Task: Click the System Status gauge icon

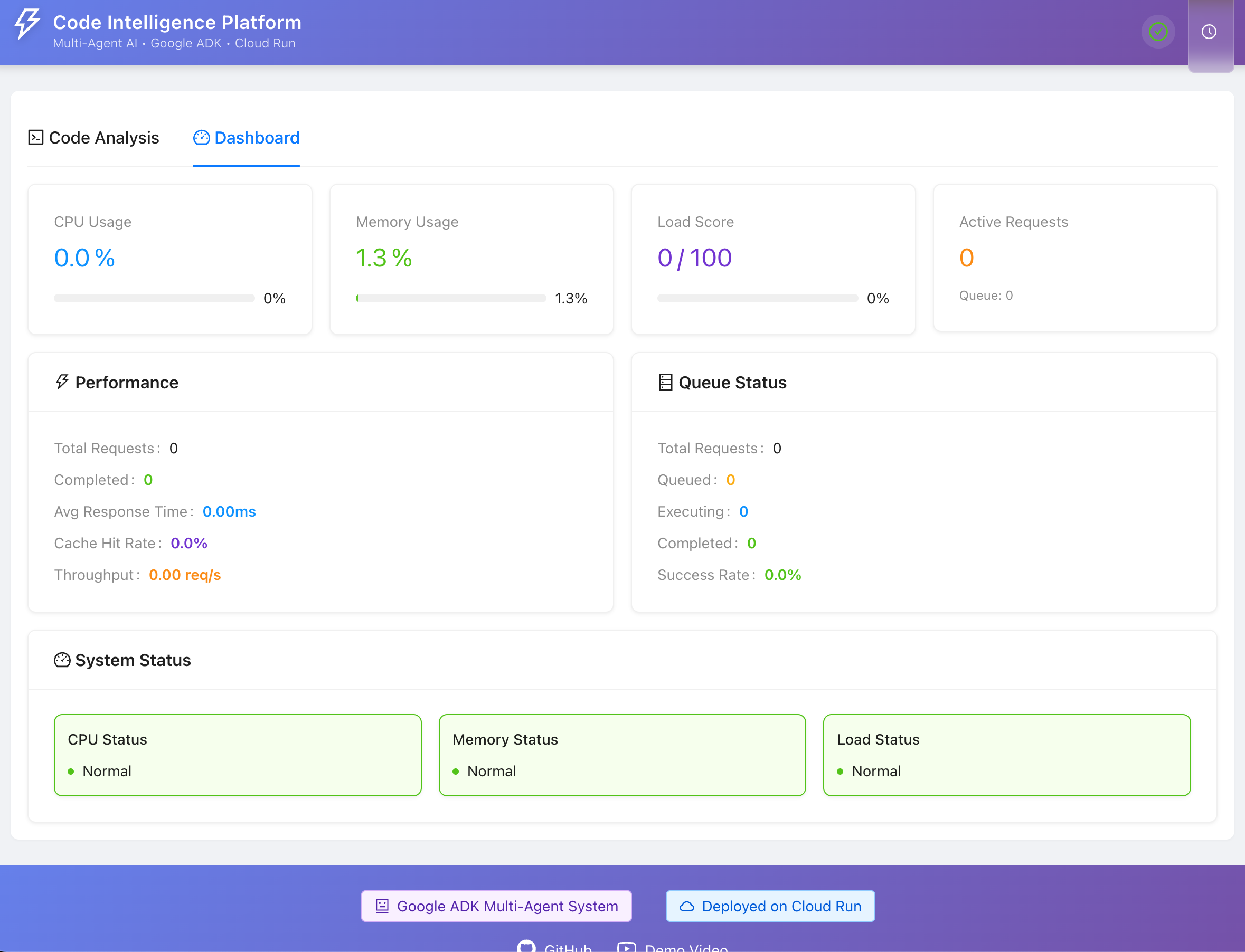Action: pos(62,660)
